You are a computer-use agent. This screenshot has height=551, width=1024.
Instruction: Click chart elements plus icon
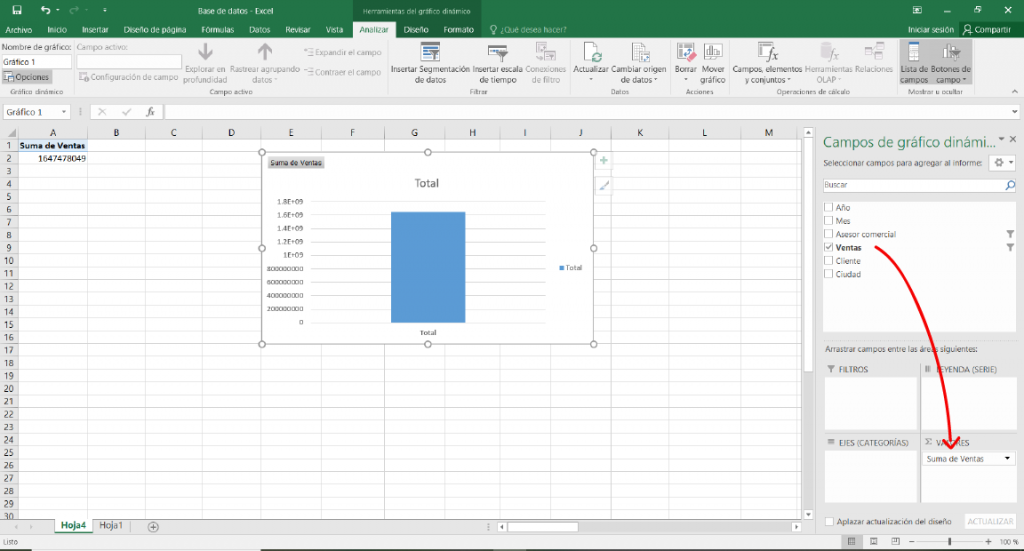point(603,161)
